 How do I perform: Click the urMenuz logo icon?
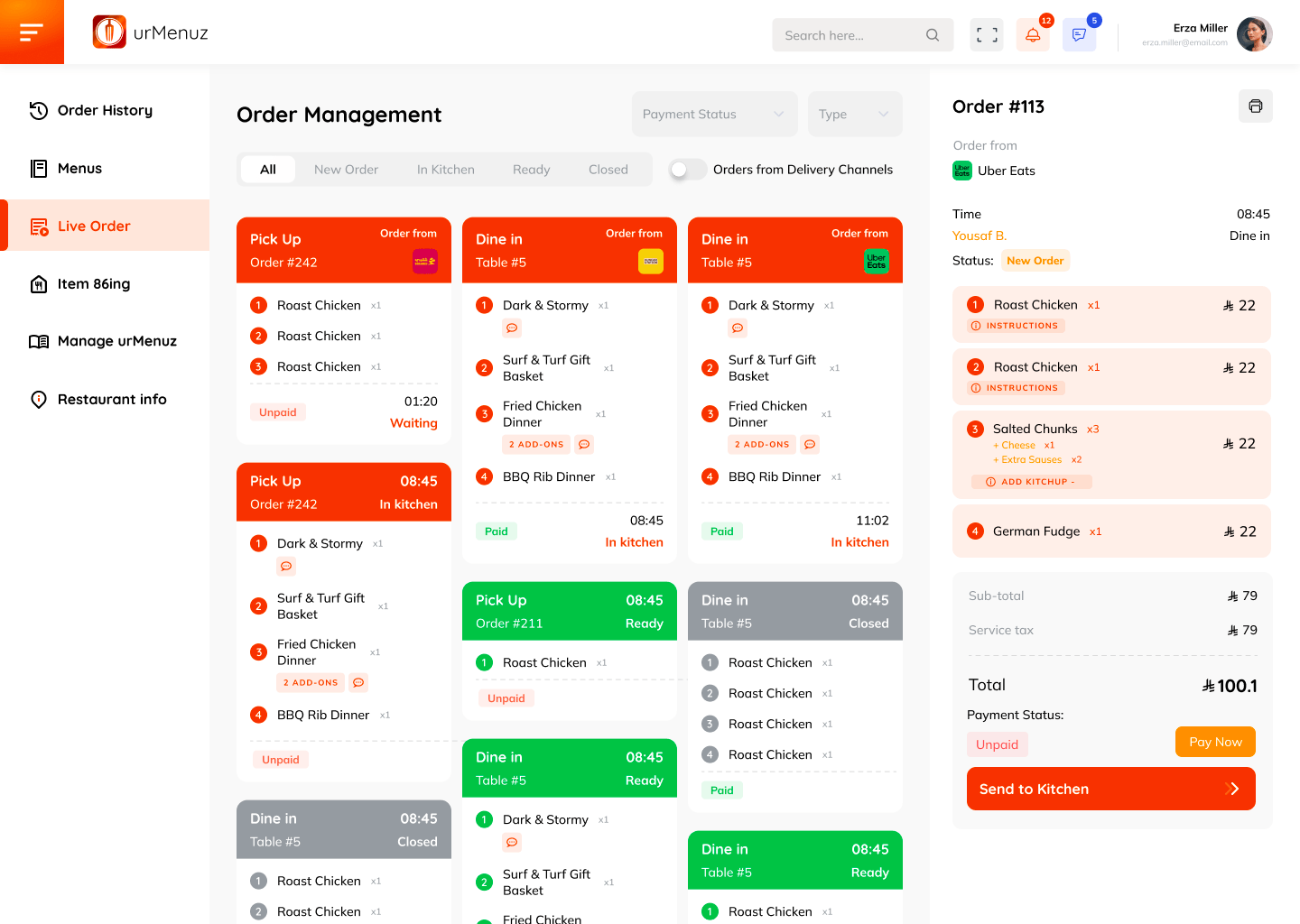[109, 32]
